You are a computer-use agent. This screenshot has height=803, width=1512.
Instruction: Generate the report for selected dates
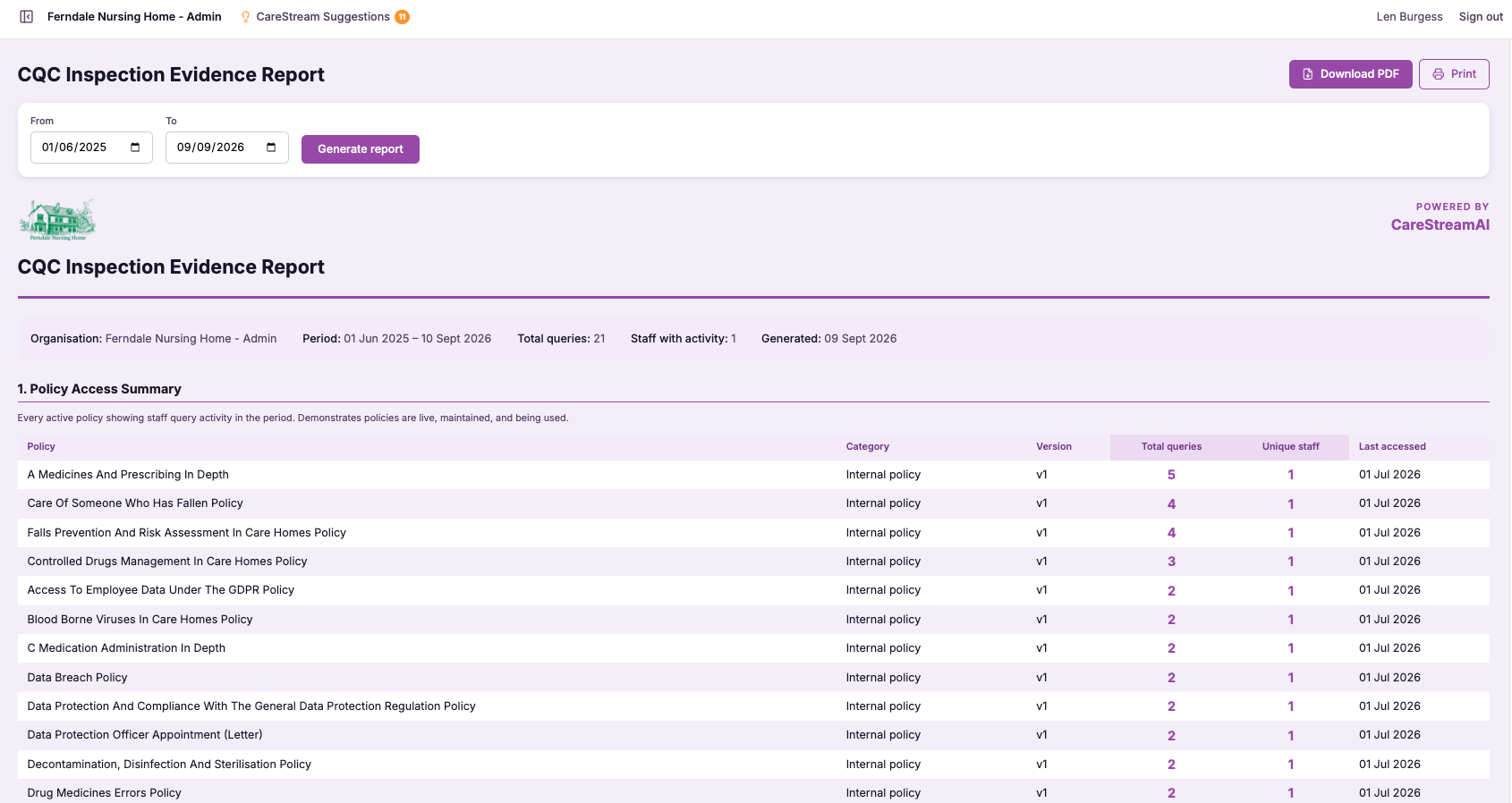pyautogui.click(x=361, y=149)
